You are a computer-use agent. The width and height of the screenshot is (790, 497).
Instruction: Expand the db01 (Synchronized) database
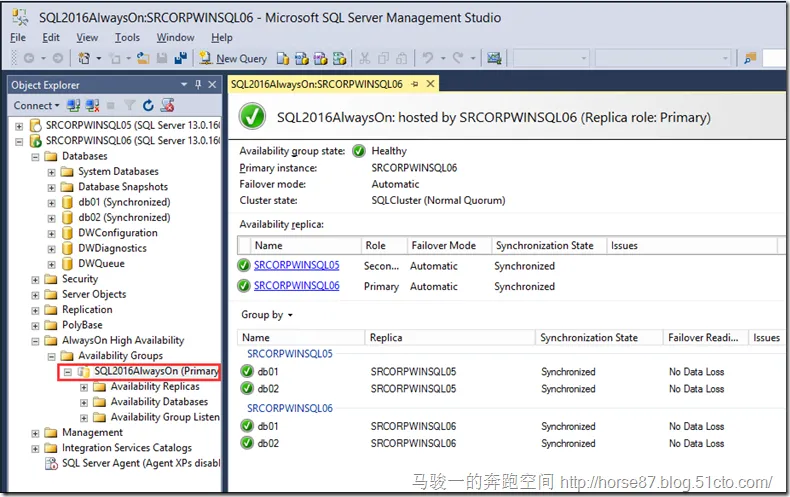pos(51,203)
